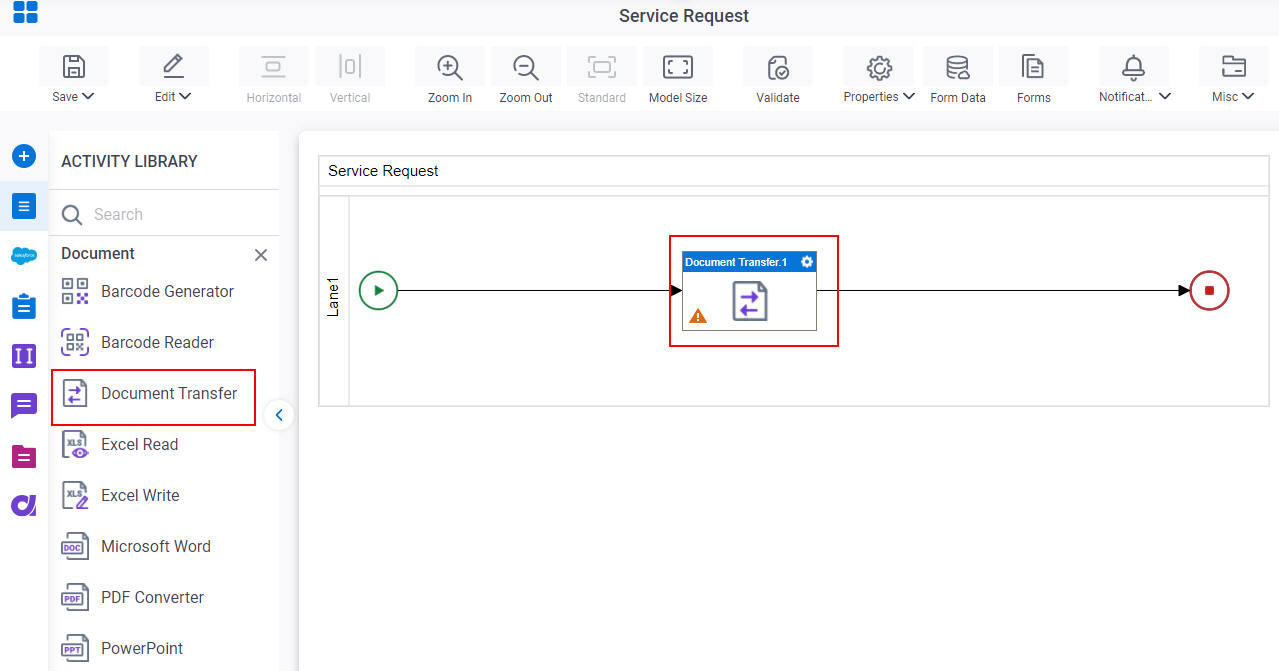
Task: Click the Document category heading
Action: click(x=98, y=254)
